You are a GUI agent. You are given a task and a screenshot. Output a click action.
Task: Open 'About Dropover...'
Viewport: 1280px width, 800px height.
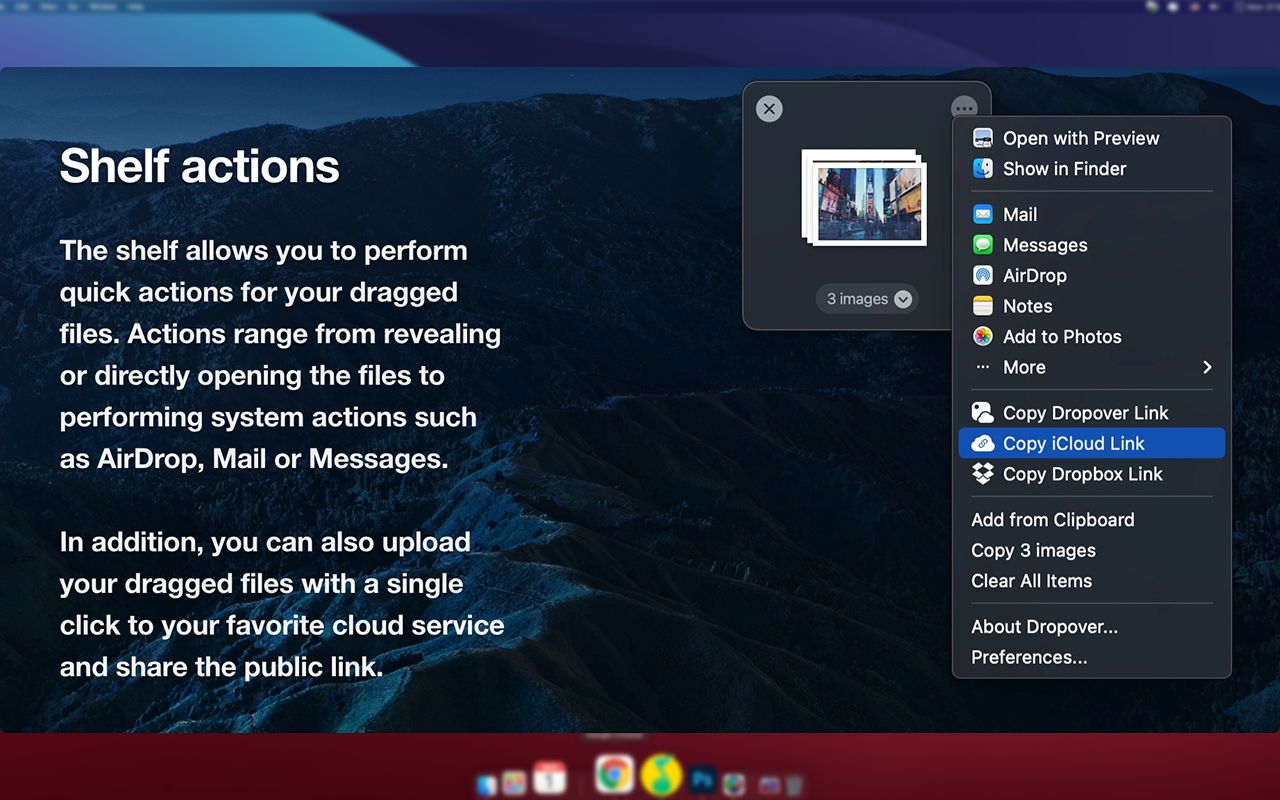coord(1092,626)
